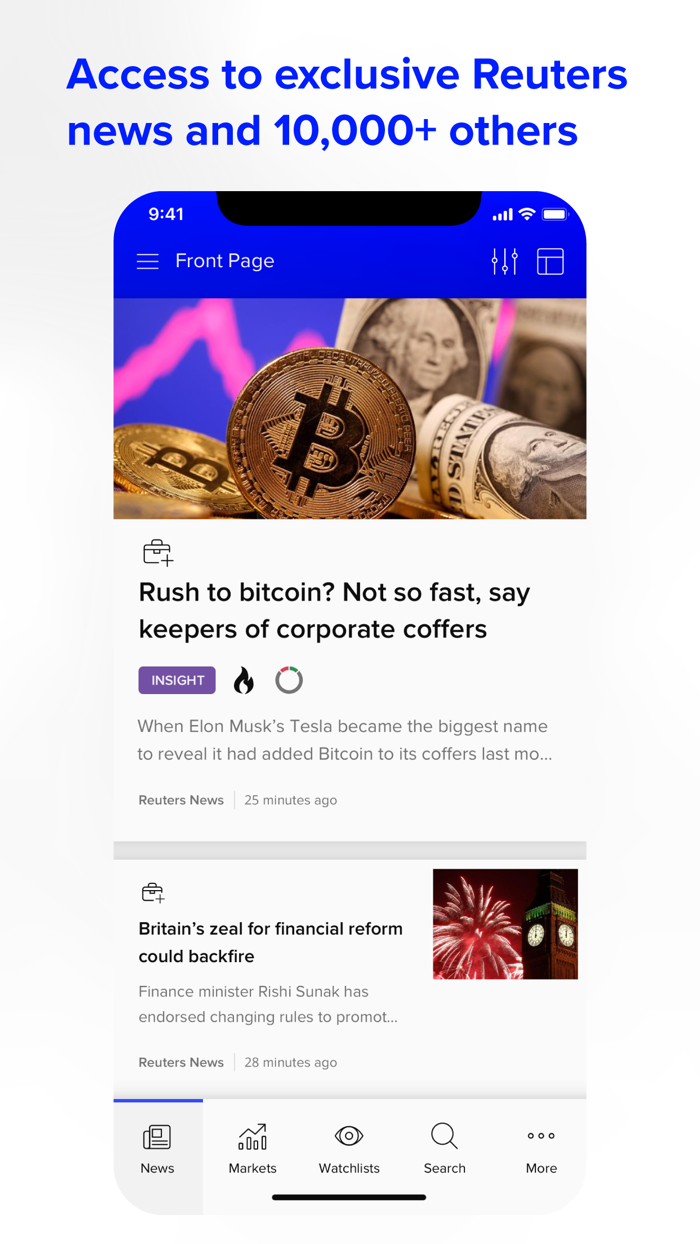Tap the briefcase-plus icon above the Britain article

click(x=153, y=892)
